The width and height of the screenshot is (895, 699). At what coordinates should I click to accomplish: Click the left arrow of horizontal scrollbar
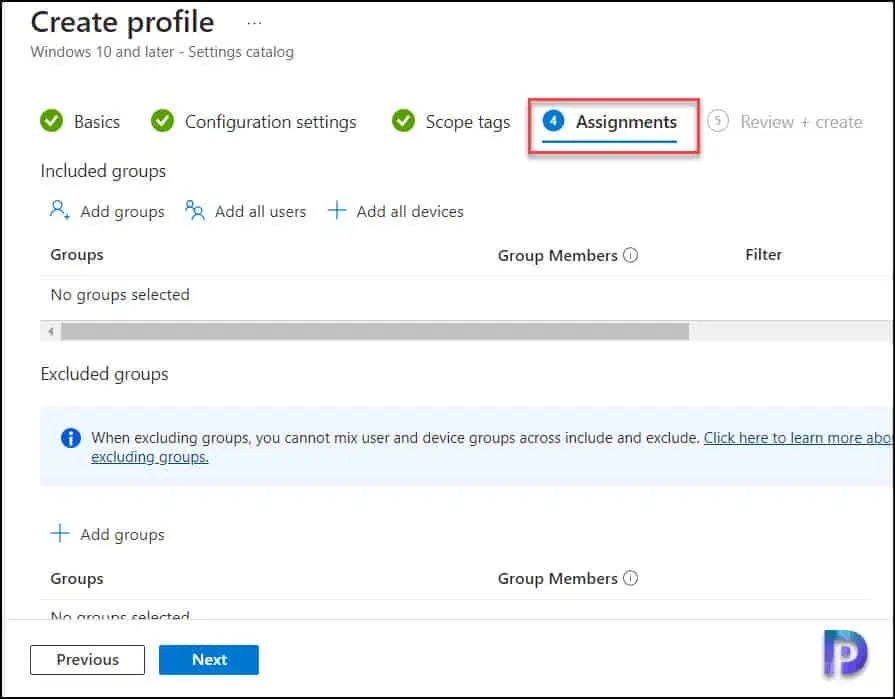pyautogui.click(x=51, y=332)
